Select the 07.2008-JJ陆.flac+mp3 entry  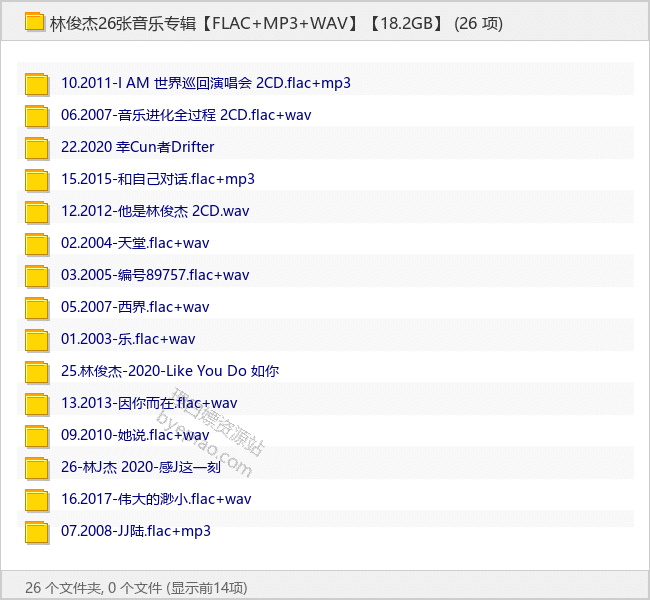(136, 531)
